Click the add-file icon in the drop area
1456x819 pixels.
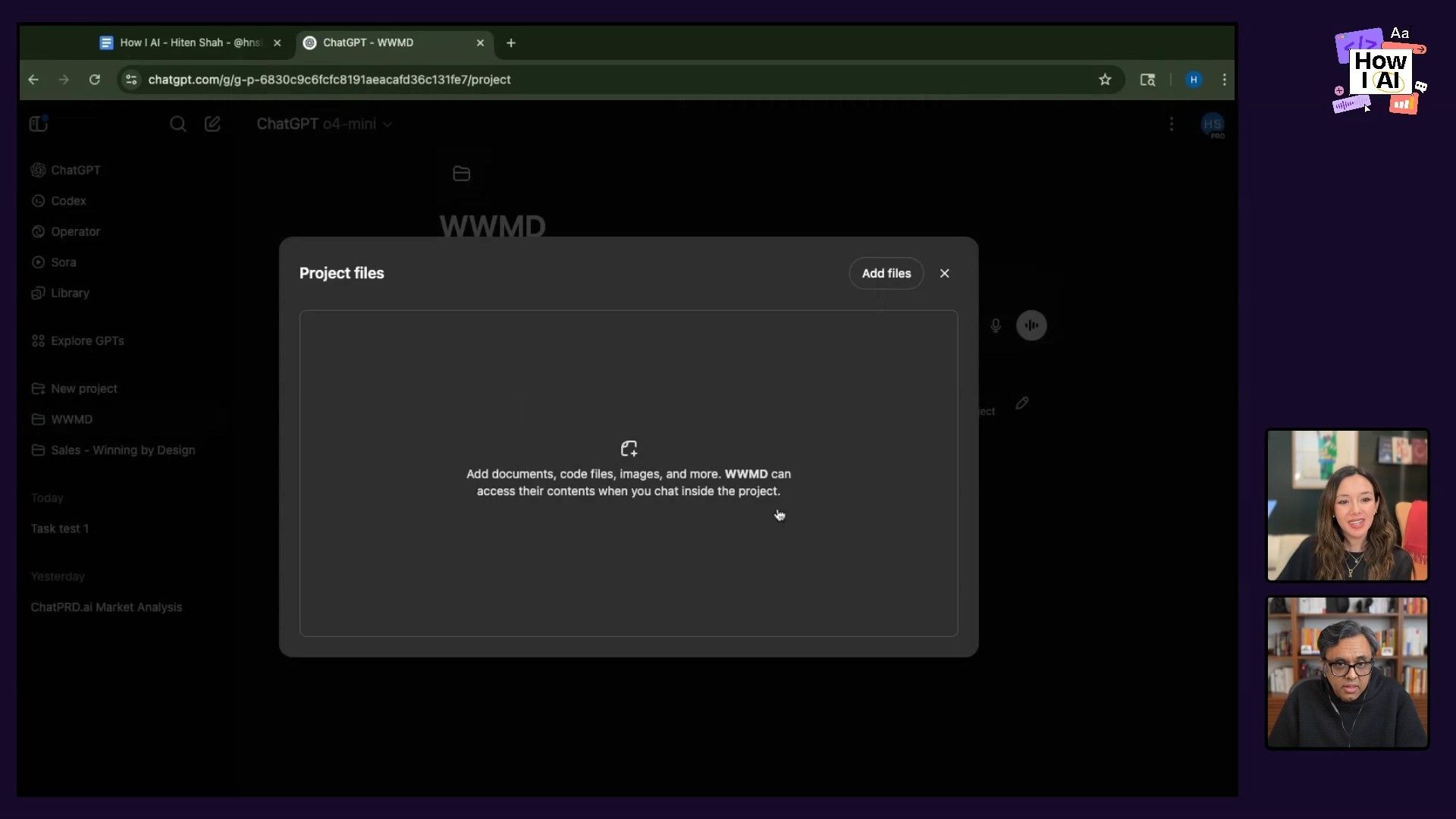(629, 448)
